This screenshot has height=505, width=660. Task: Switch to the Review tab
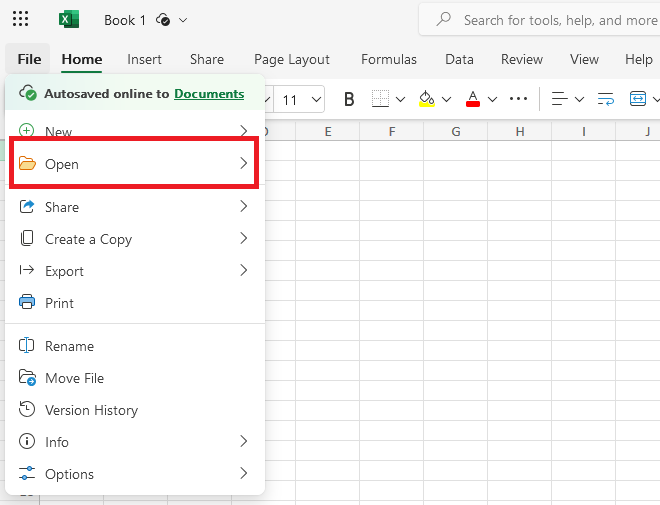[x=522, y=59]
